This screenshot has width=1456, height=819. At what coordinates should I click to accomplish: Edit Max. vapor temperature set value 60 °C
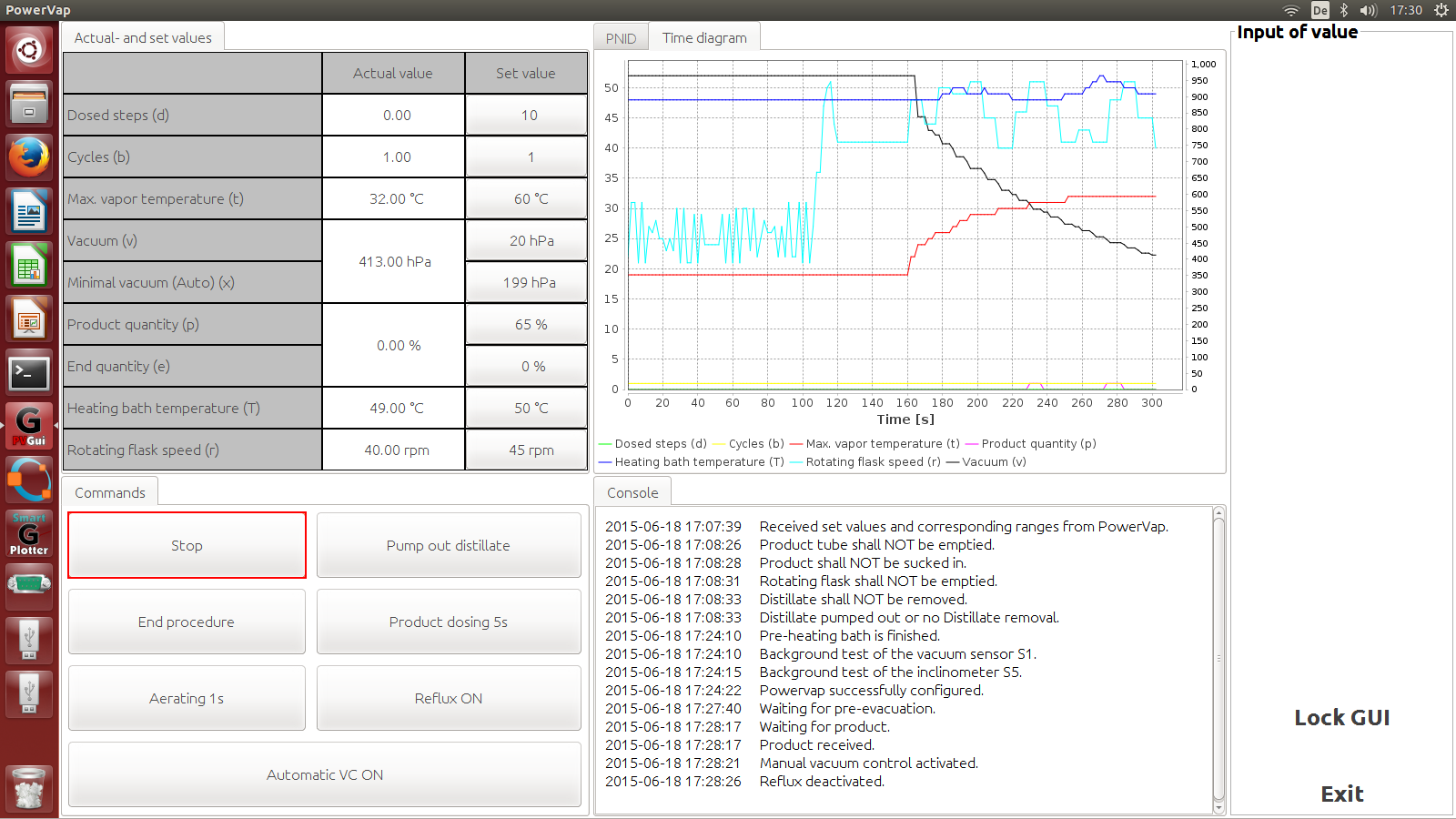[527, 198]
